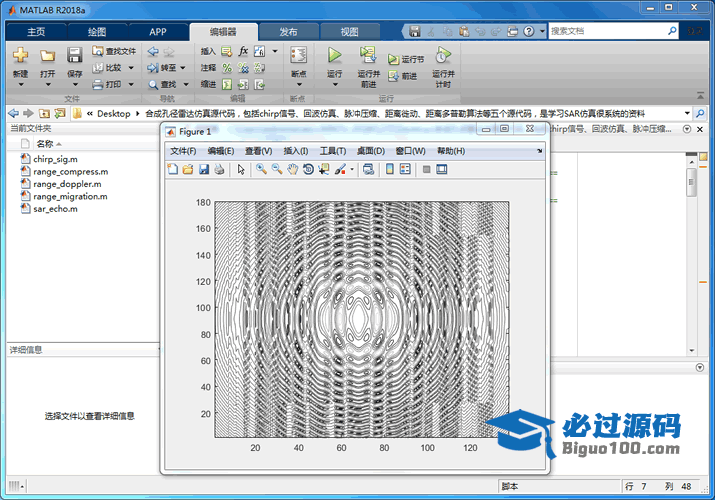The width and height of the screenshot is (715, 500).
Task: Open the dropdown beside 转至 (Go To)
Action: (183, 68)
